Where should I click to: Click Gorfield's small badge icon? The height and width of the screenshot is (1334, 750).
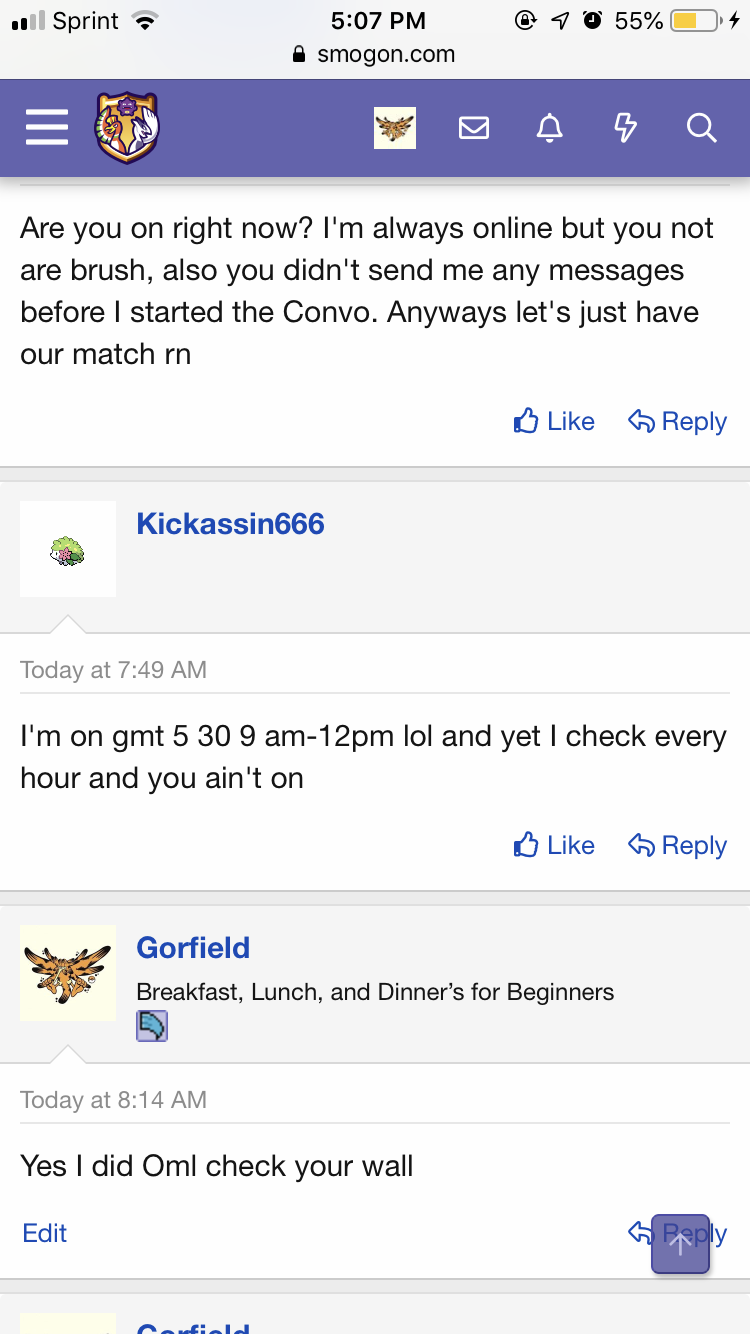(x=152, y=1026)
